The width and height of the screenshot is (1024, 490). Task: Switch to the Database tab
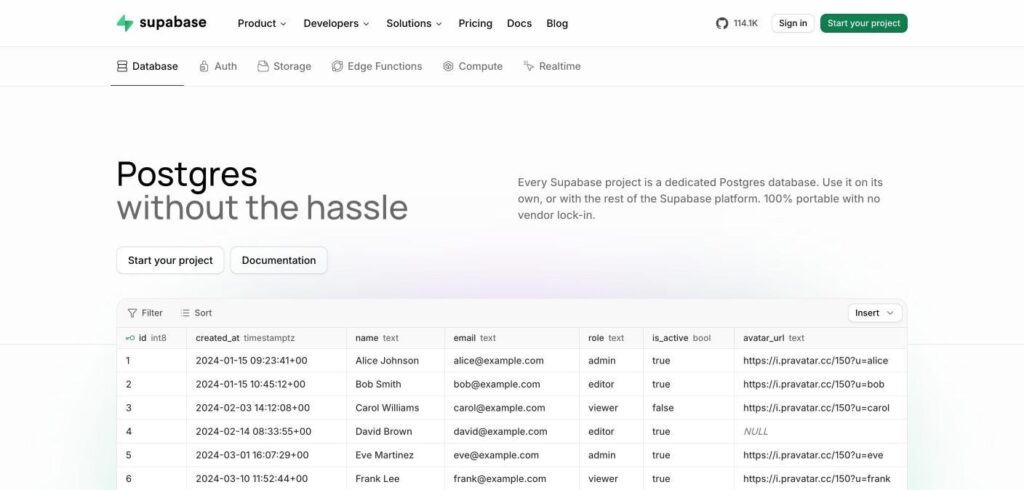(147, 66)
